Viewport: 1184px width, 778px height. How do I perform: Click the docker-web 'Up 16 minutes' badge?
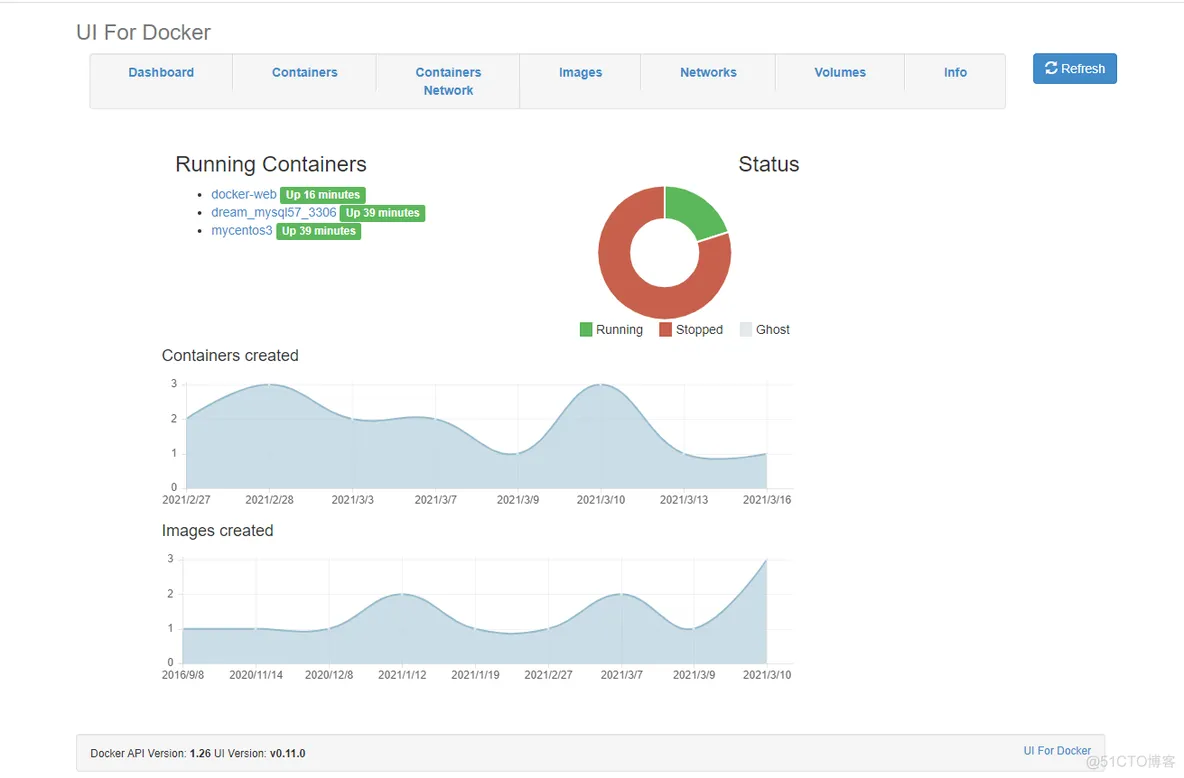322,195
